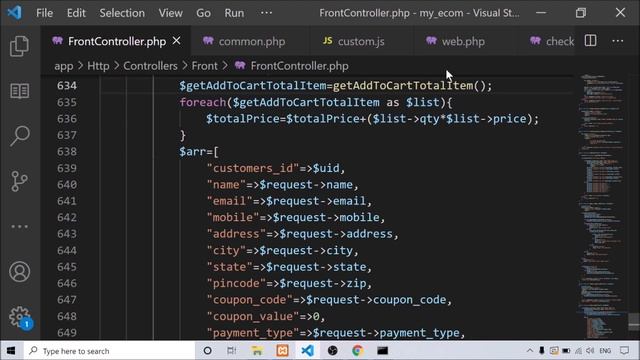The image size is (640, 360).
Task: Click the Controllers breadcrumb segment
Action: point(150,66)
